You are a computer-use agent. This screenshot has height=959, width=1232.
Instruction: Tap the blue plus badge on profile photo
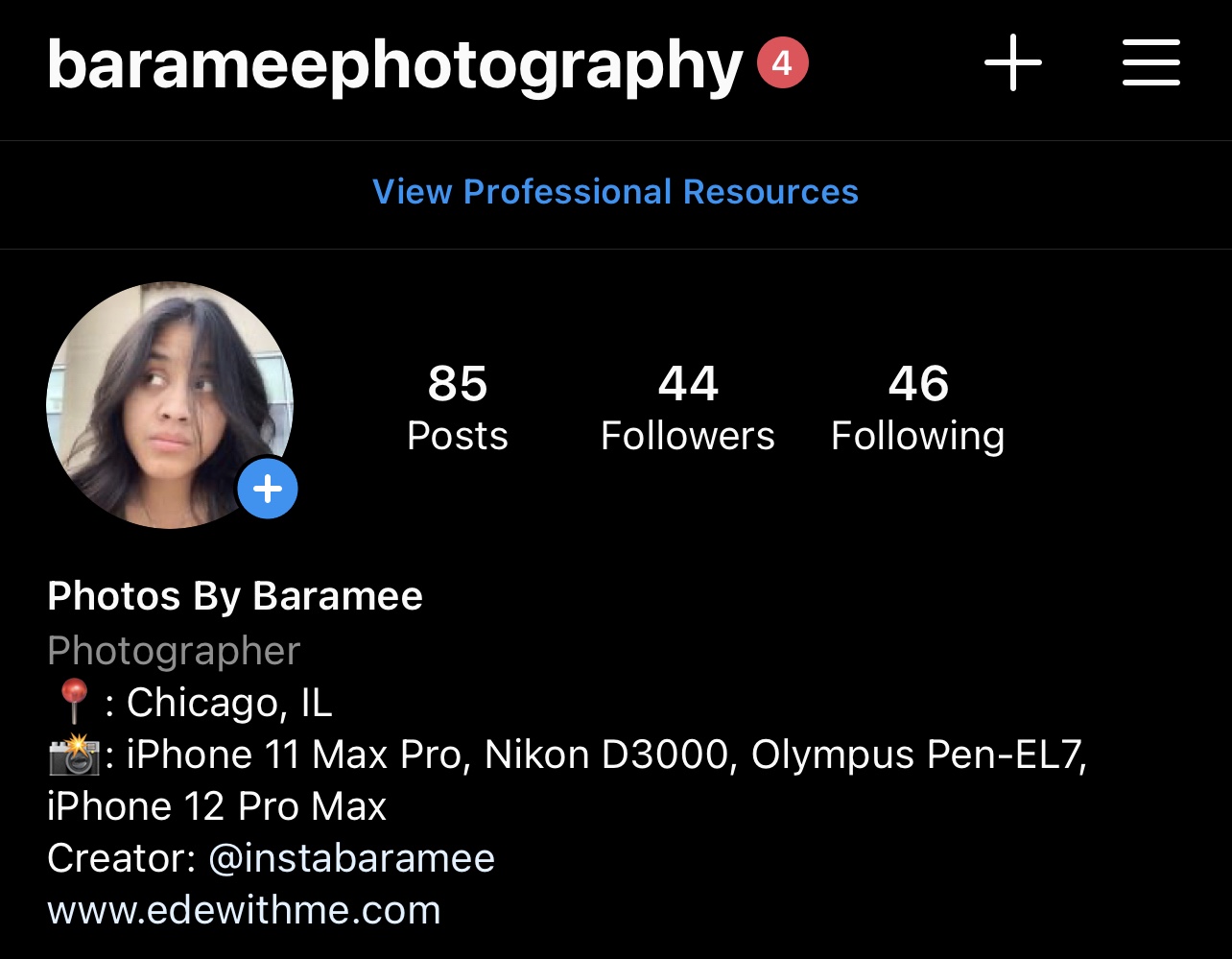268,490
